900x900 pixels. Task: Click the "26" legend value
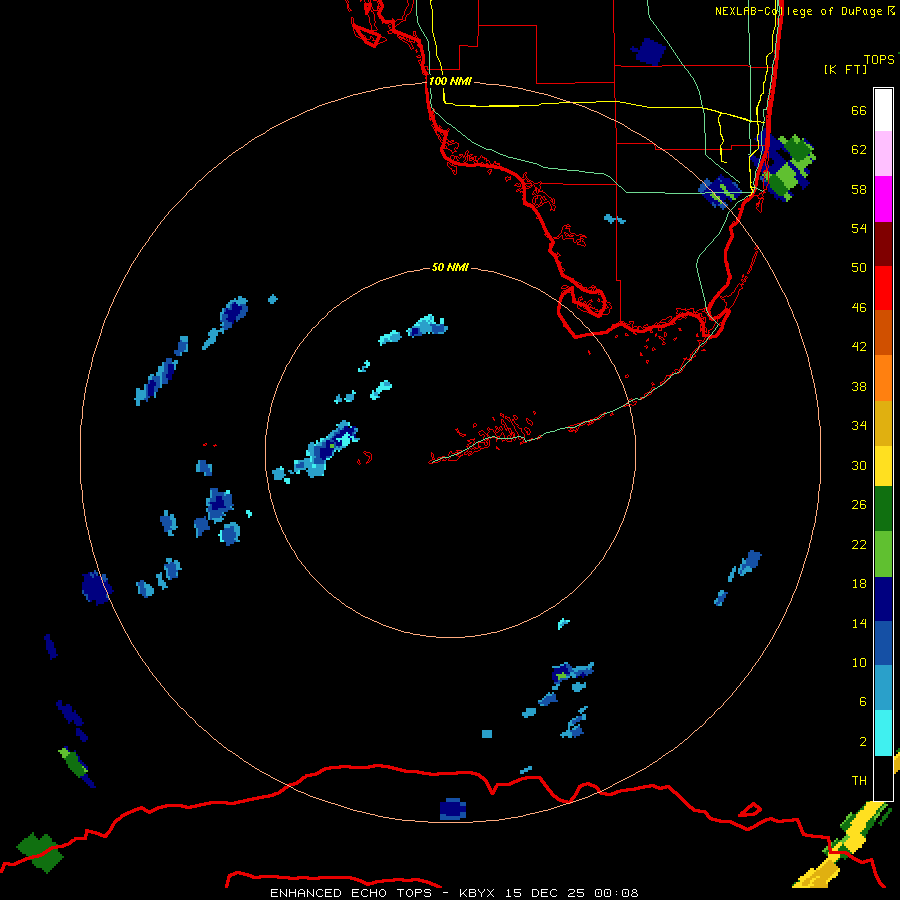coord(859,505)
